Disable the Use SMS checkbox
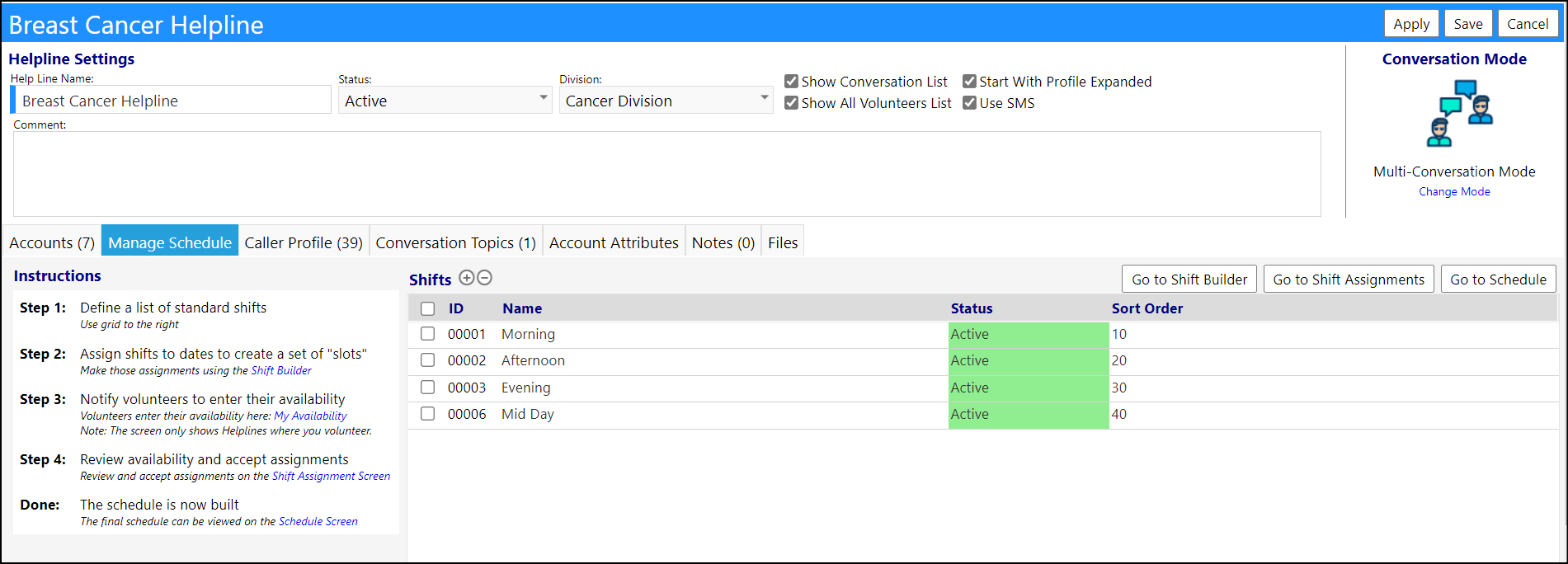 pos(969,102)
